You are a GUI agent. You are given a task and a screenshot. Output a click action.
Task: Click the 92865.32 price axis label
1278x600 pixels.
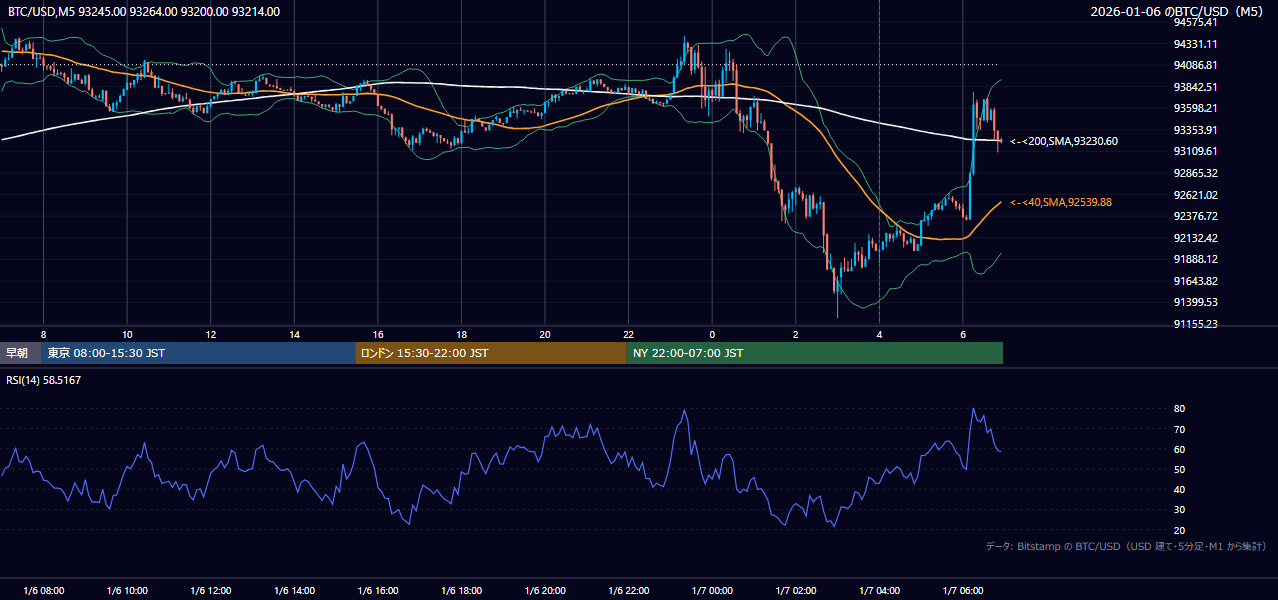tap(1195, 173)
